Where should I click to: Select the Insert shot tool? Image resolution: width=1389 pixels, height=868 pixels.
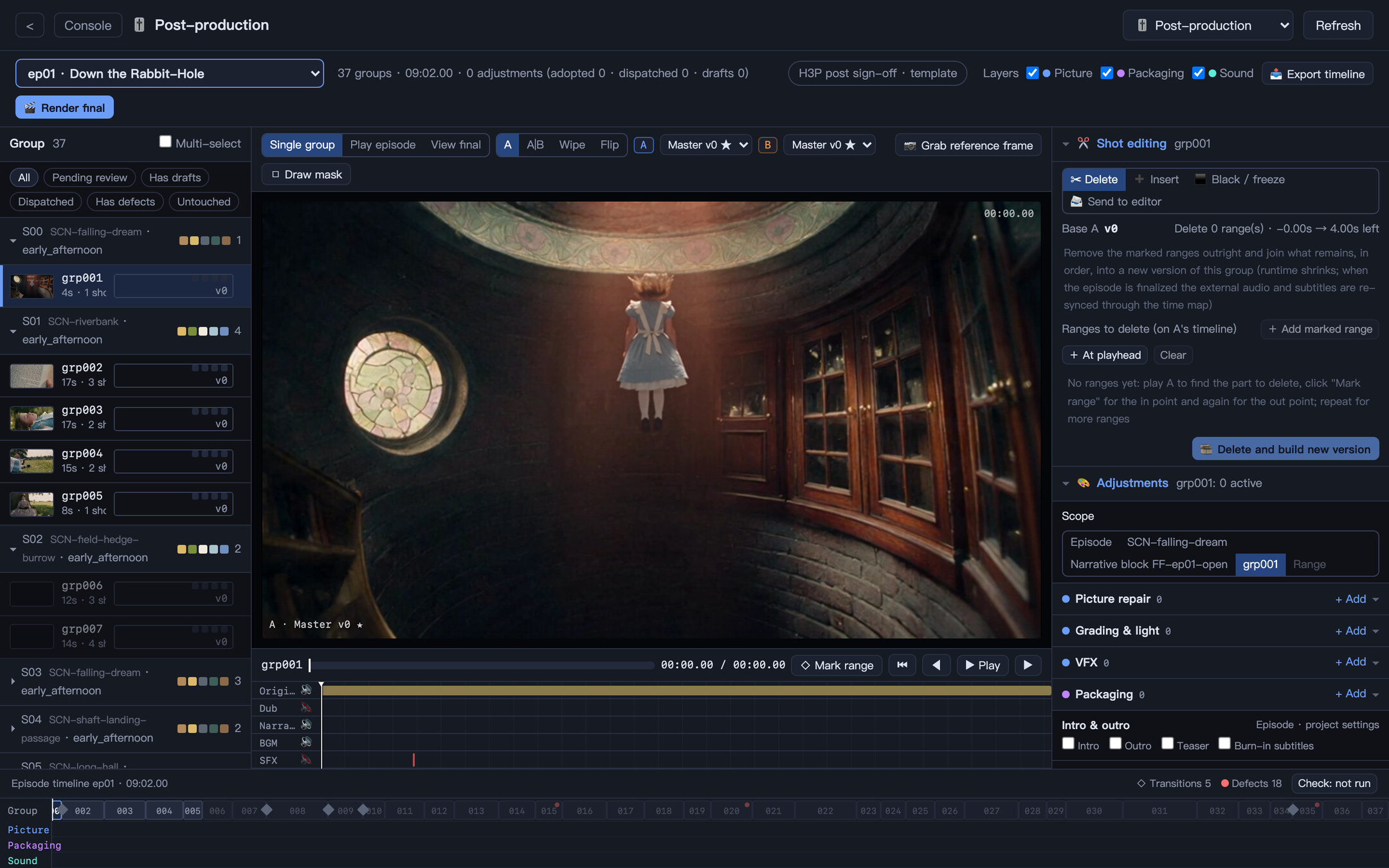point(1157,179)
